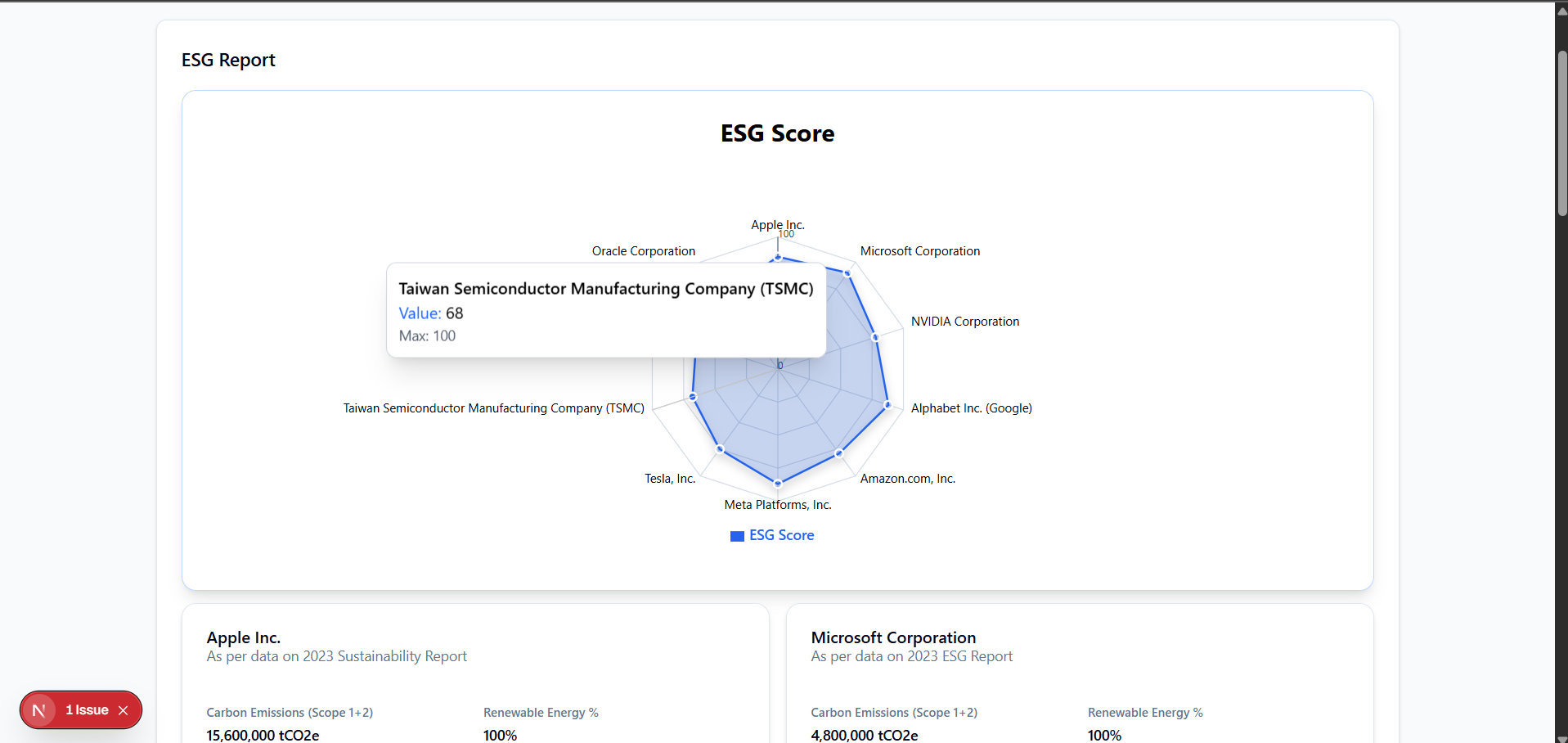
Task: Click the page vertical scrollbar thumb
Action: [x=1561, y=133]
